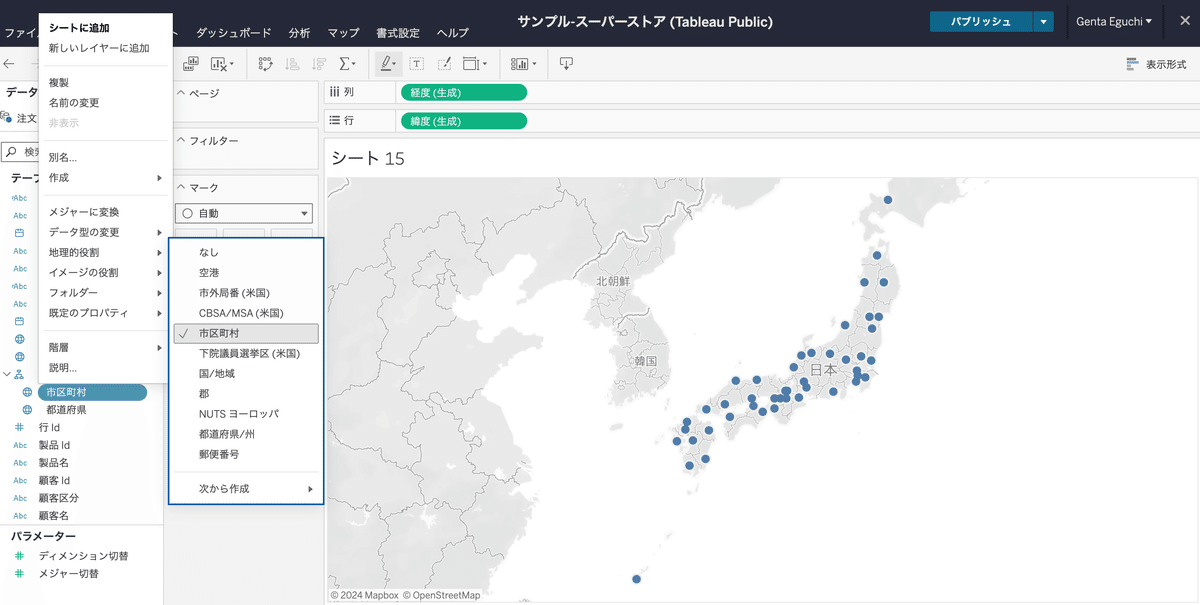Click the globe icon beside 都道府県
The width and height of the screenshot is (1200, 605).
coord(27,410)
